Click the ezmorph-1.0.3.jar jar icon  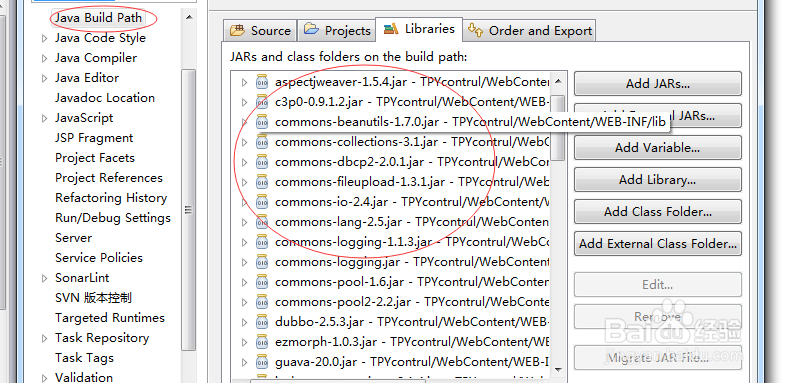click(x=262, y=342)
